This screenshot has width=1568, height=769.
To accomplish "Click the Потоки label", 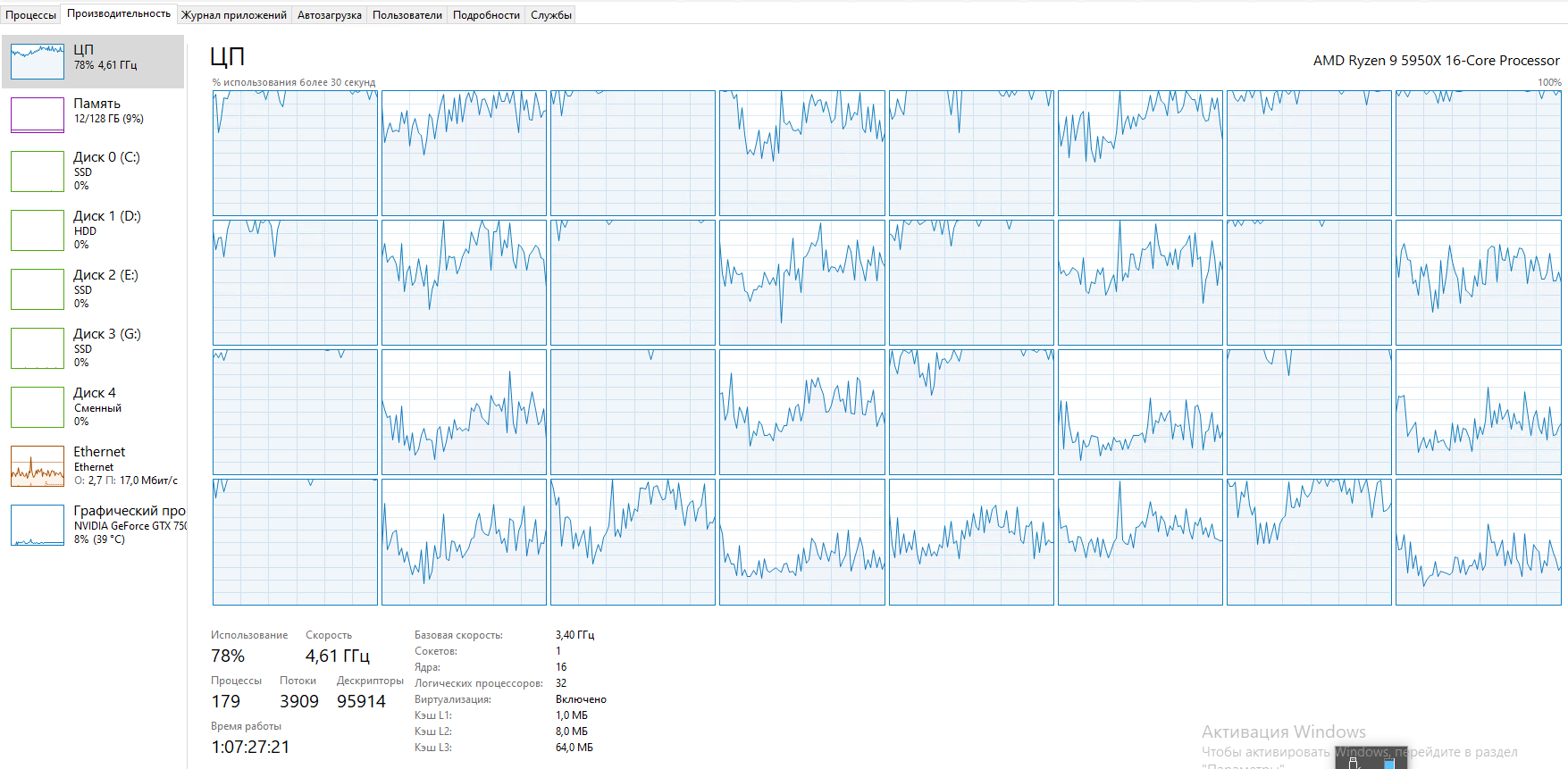I will 298,681.
